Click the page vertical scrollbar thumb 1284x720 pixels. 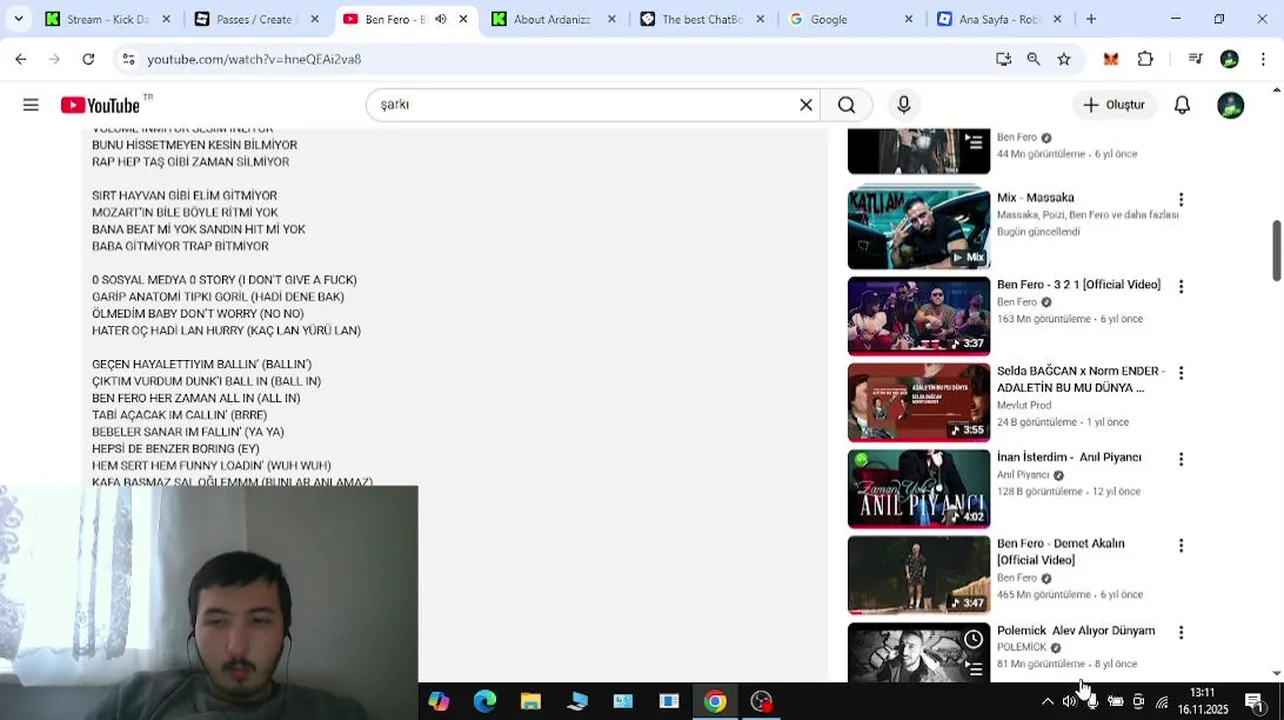click(1276, 250)
